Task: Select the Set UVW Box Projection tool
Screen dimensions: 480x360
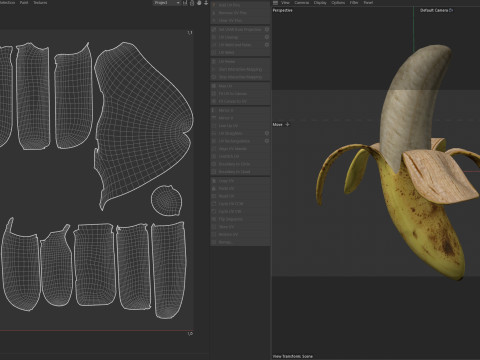Action: pyautogui.click(x=237, y=29)
